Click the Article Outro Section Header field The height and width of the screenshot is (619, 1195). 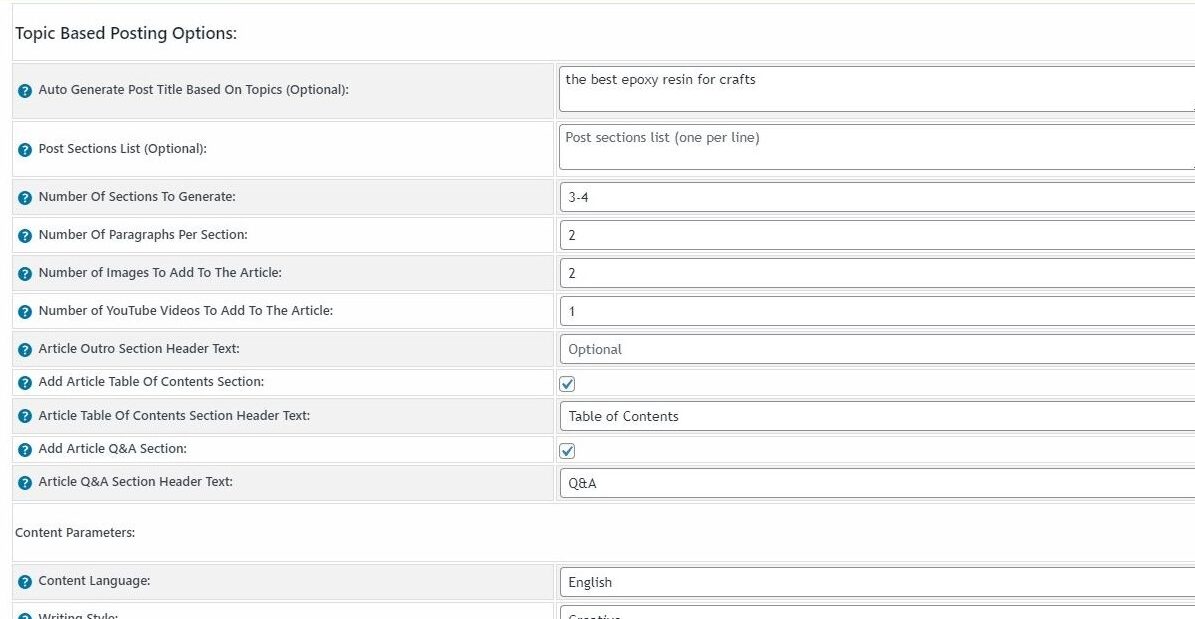pyautogui.click(x=876, y=349)
